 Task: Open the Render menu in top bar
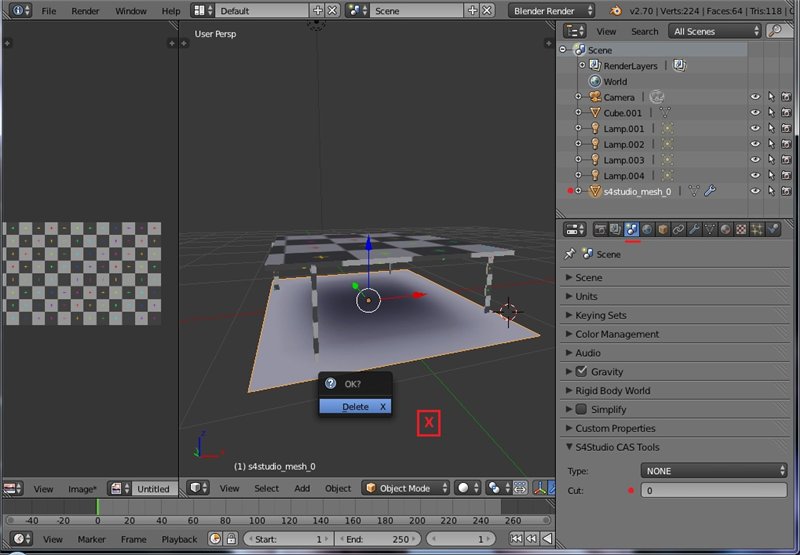[85, 10]
